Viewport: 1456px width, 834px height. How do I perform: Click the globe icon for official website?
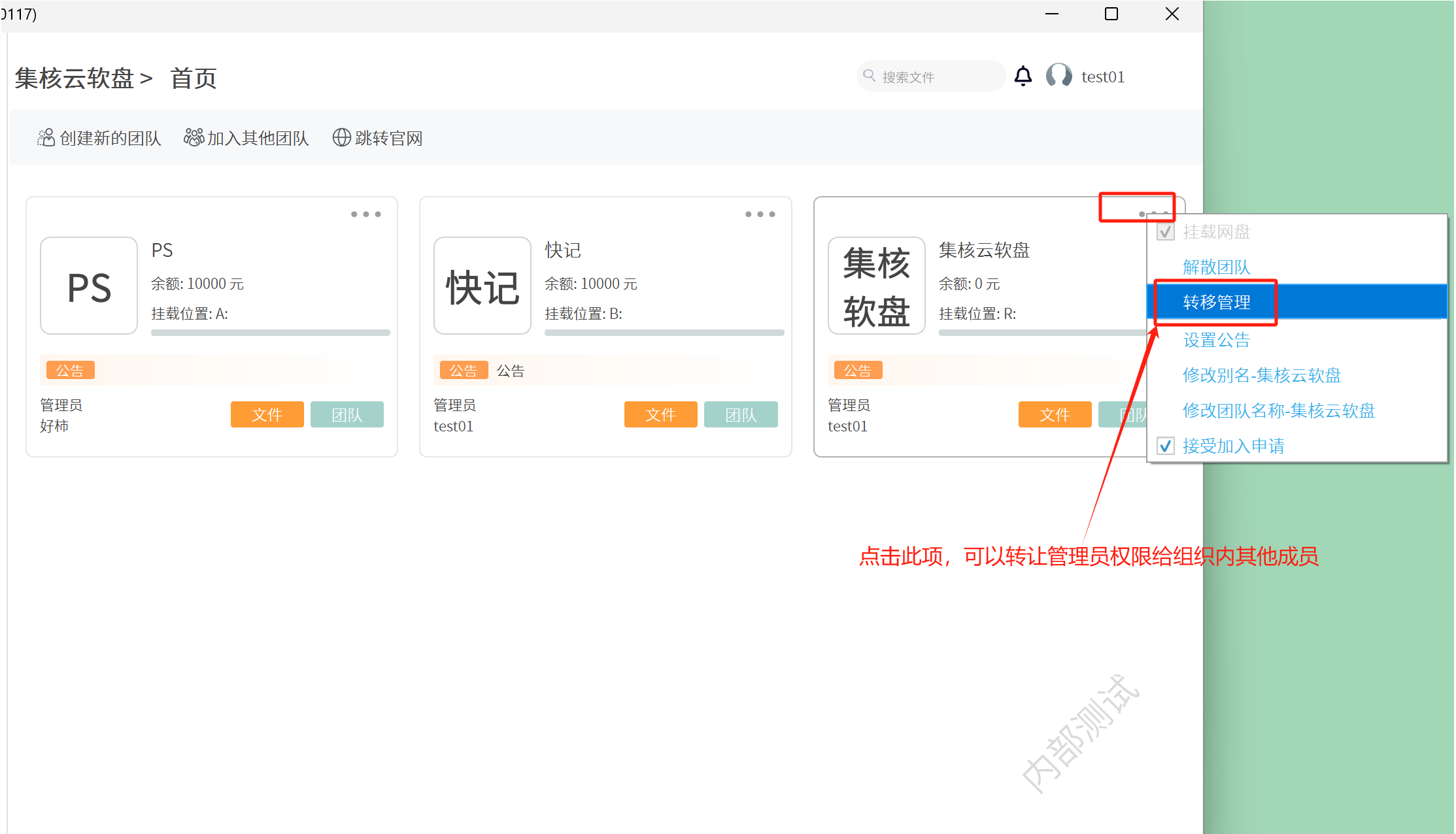[x=341, y=138]
